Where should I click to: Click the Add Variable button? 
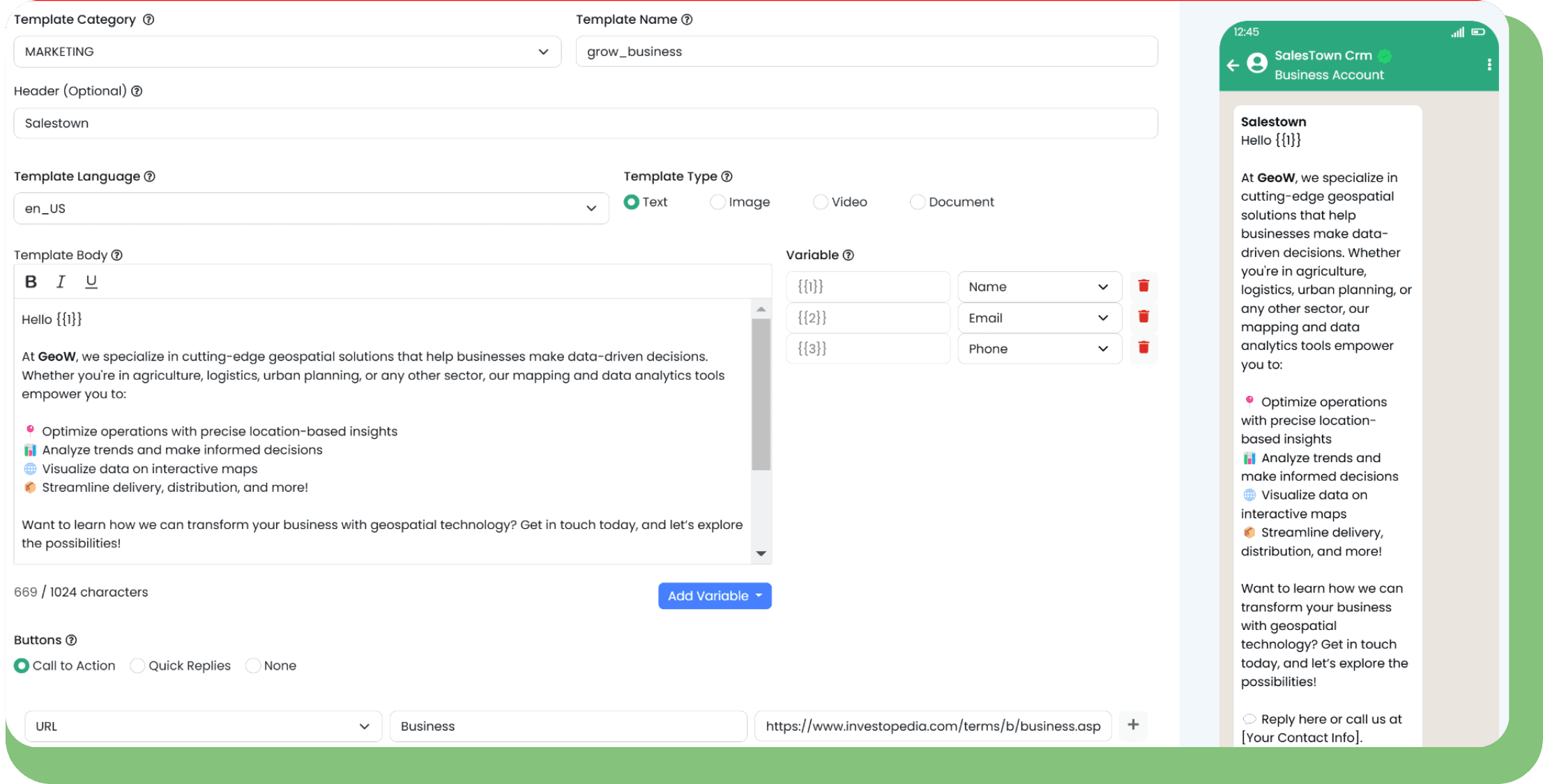click(x=714, y=596)
